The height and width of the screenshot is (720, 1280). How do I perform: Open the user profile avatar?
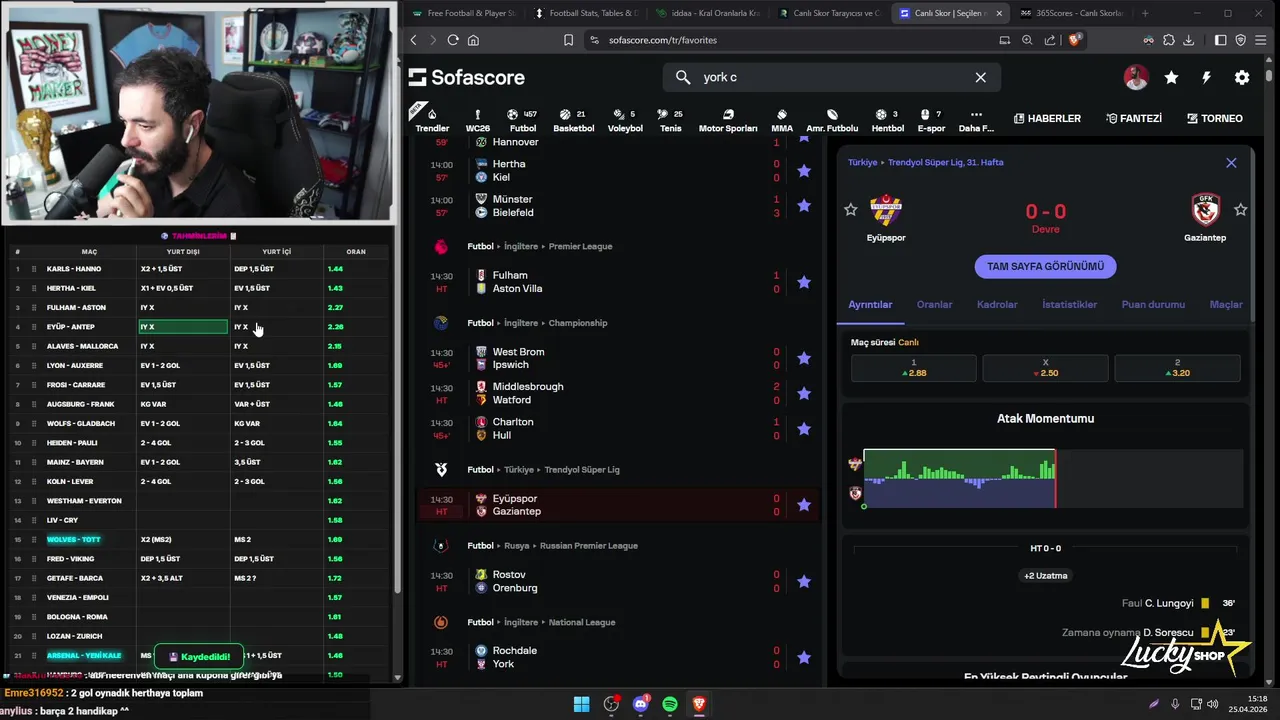[1136, 77]
